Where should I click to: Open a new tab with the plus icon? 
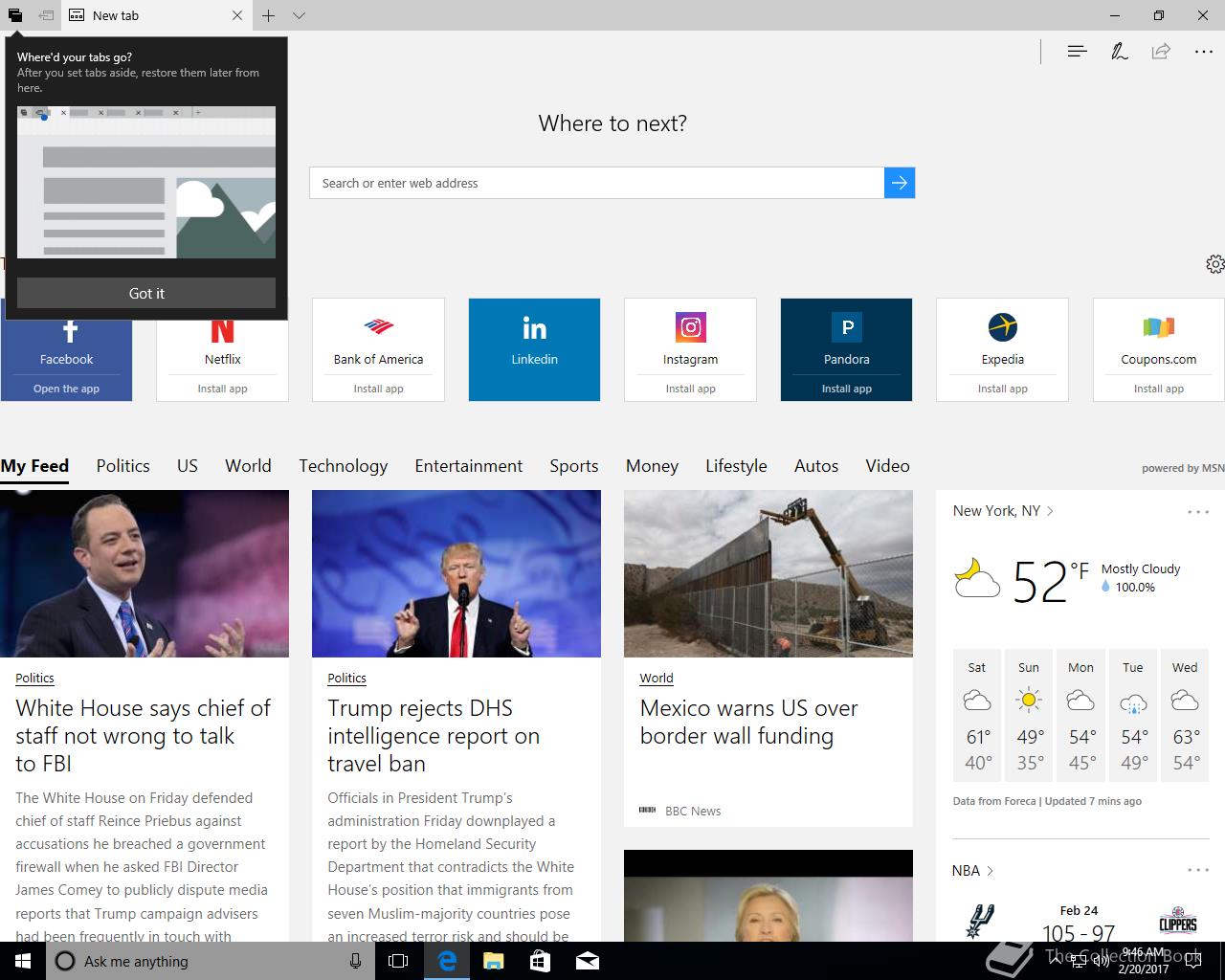click(269, 15)
